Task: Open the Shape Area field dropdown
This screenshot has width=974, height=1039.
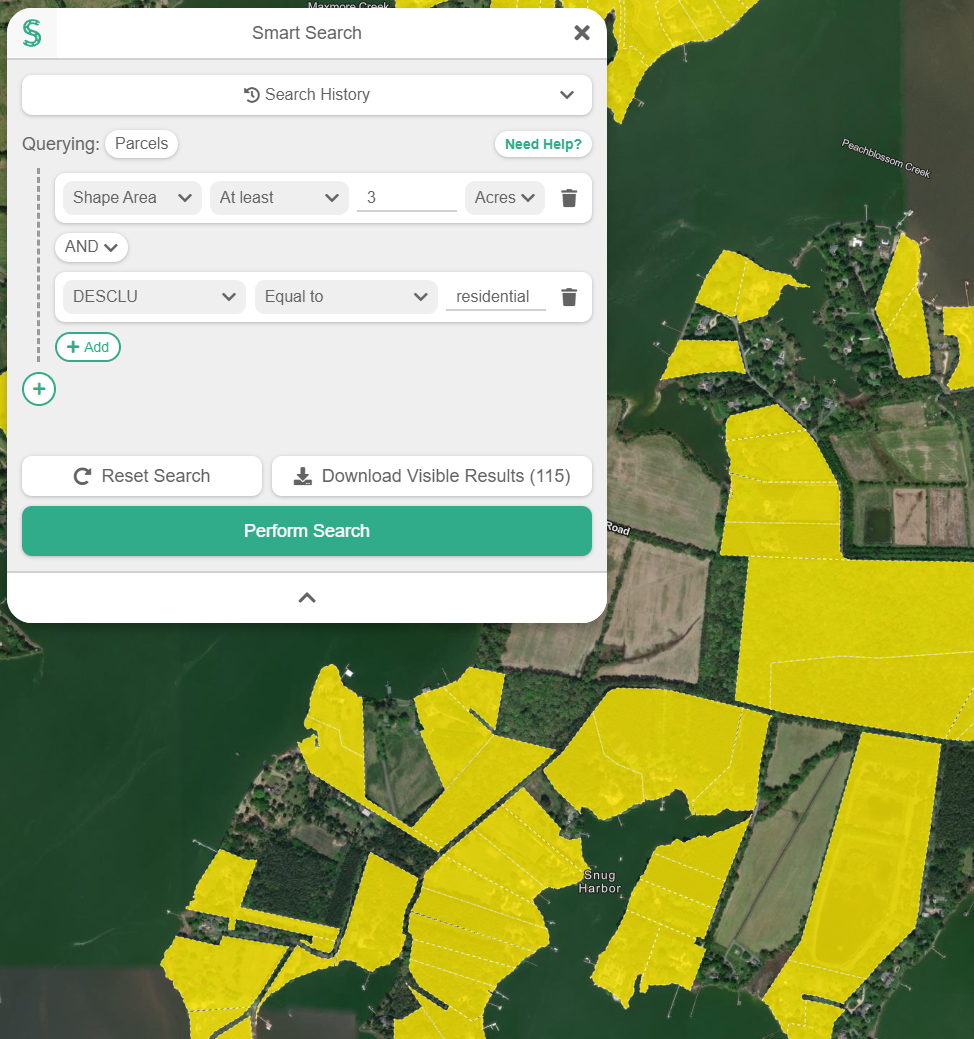Action: [x=132, y=198]
